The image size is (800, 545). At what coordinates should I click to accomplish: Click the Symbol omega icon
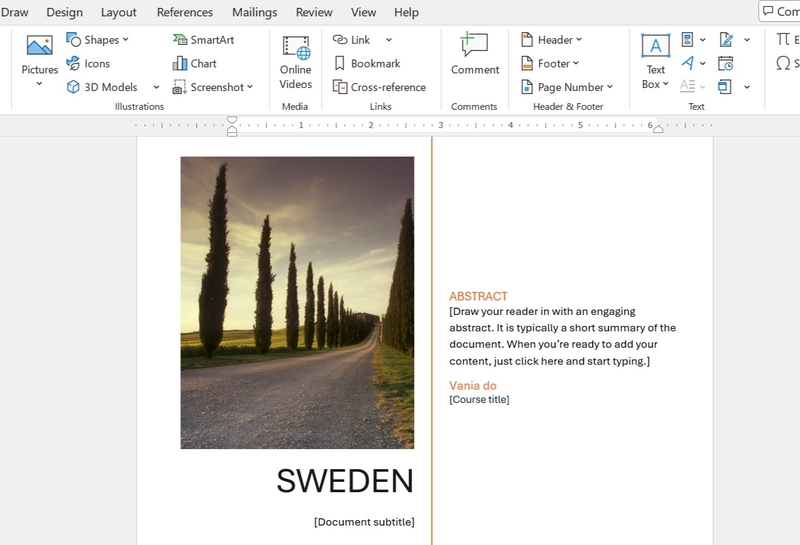783,63
